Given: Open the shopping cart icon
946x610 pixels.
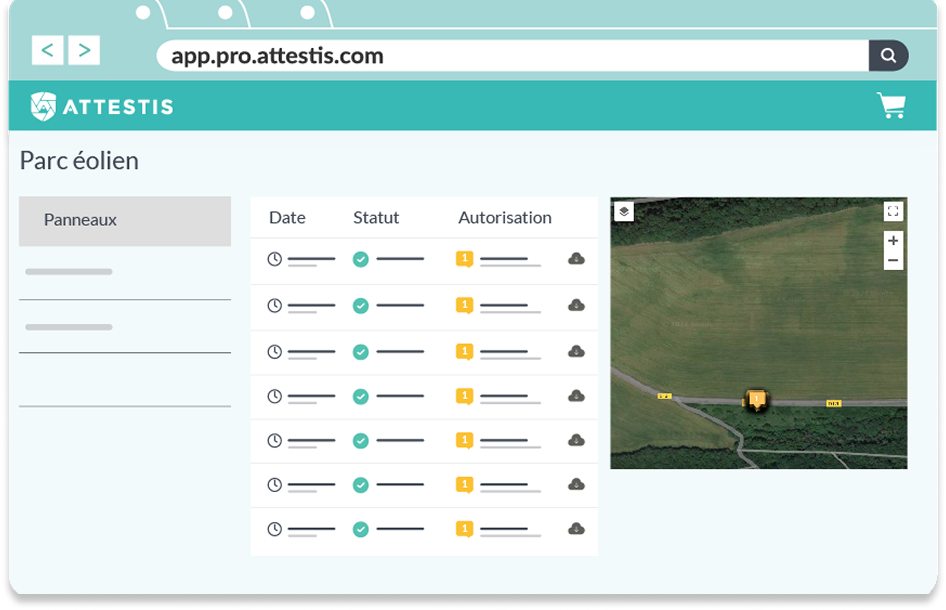Looking at the screenshot, I should click(x=891, y=106).
